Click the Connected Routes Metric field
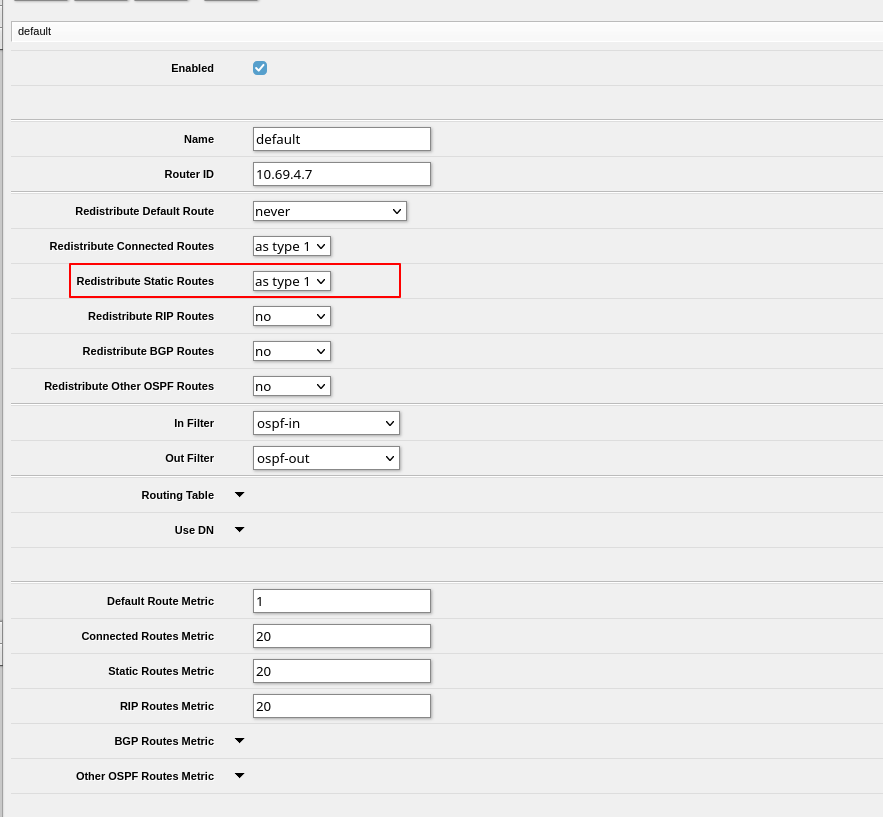Viewport: 883px width, 817px height. click(x=342, y=636)
